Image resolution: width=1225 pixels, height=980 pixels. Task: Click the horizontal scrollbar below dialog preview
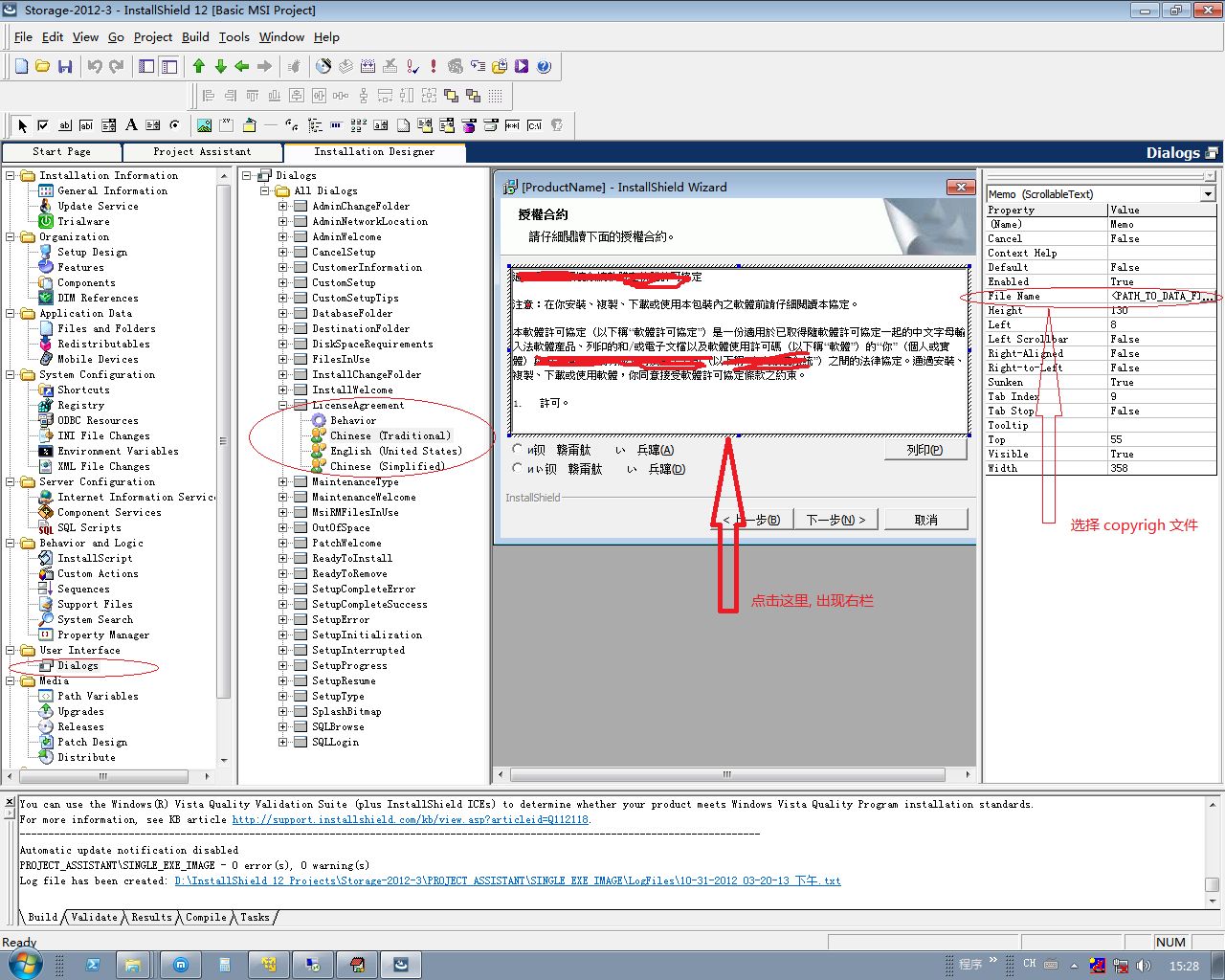tap(727, 774)
